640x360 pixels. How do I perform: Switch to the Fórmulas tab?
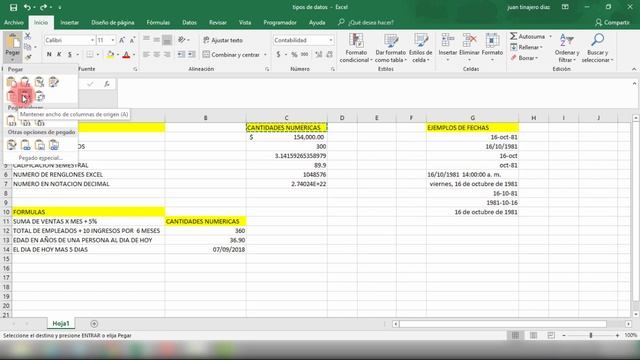point(158,22)
